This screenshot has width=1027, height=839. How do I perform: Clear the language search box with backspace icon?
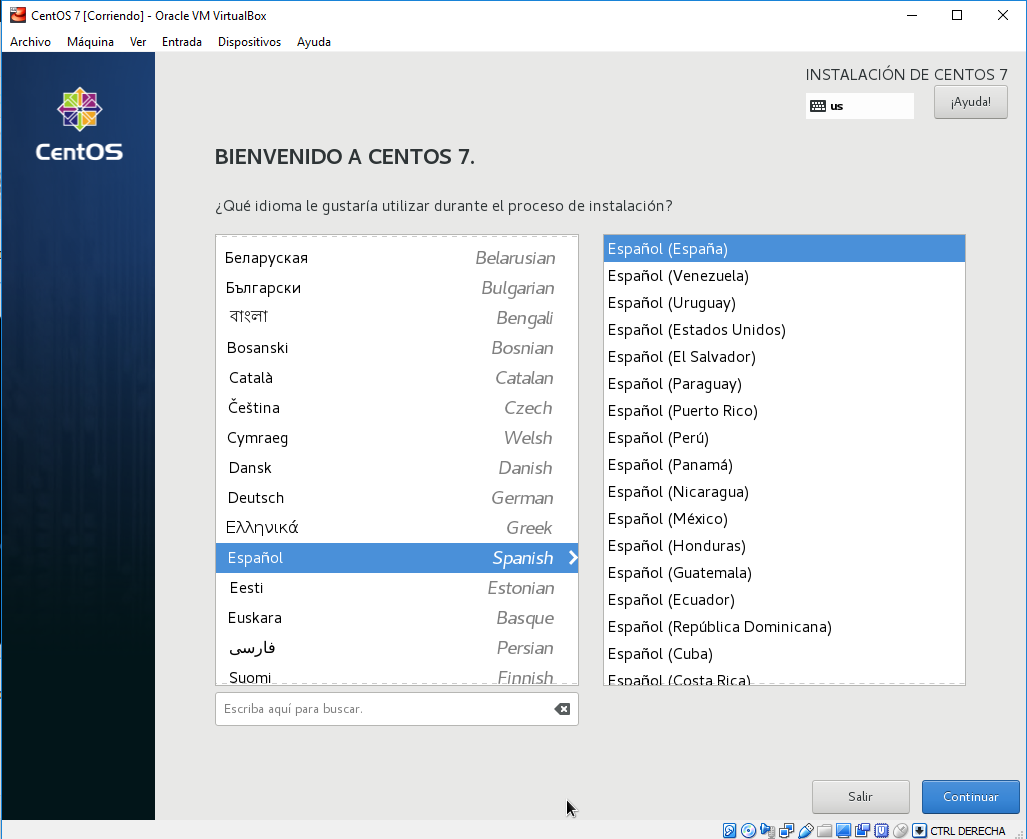(562, 709)
